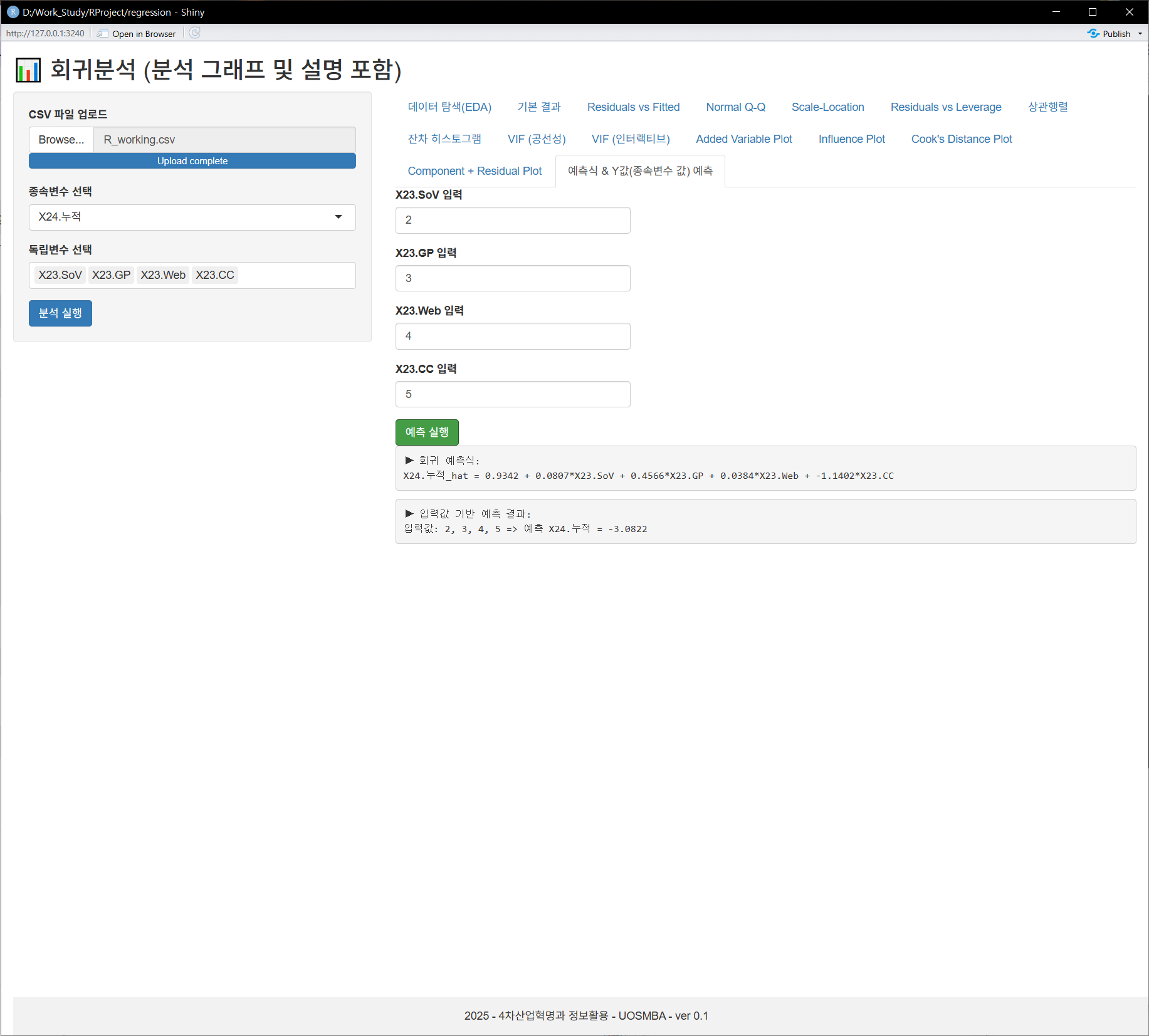The image size is (1149, 1036).
Task: Click the R Shiny logo in the title bar
Action: [13, 12]
